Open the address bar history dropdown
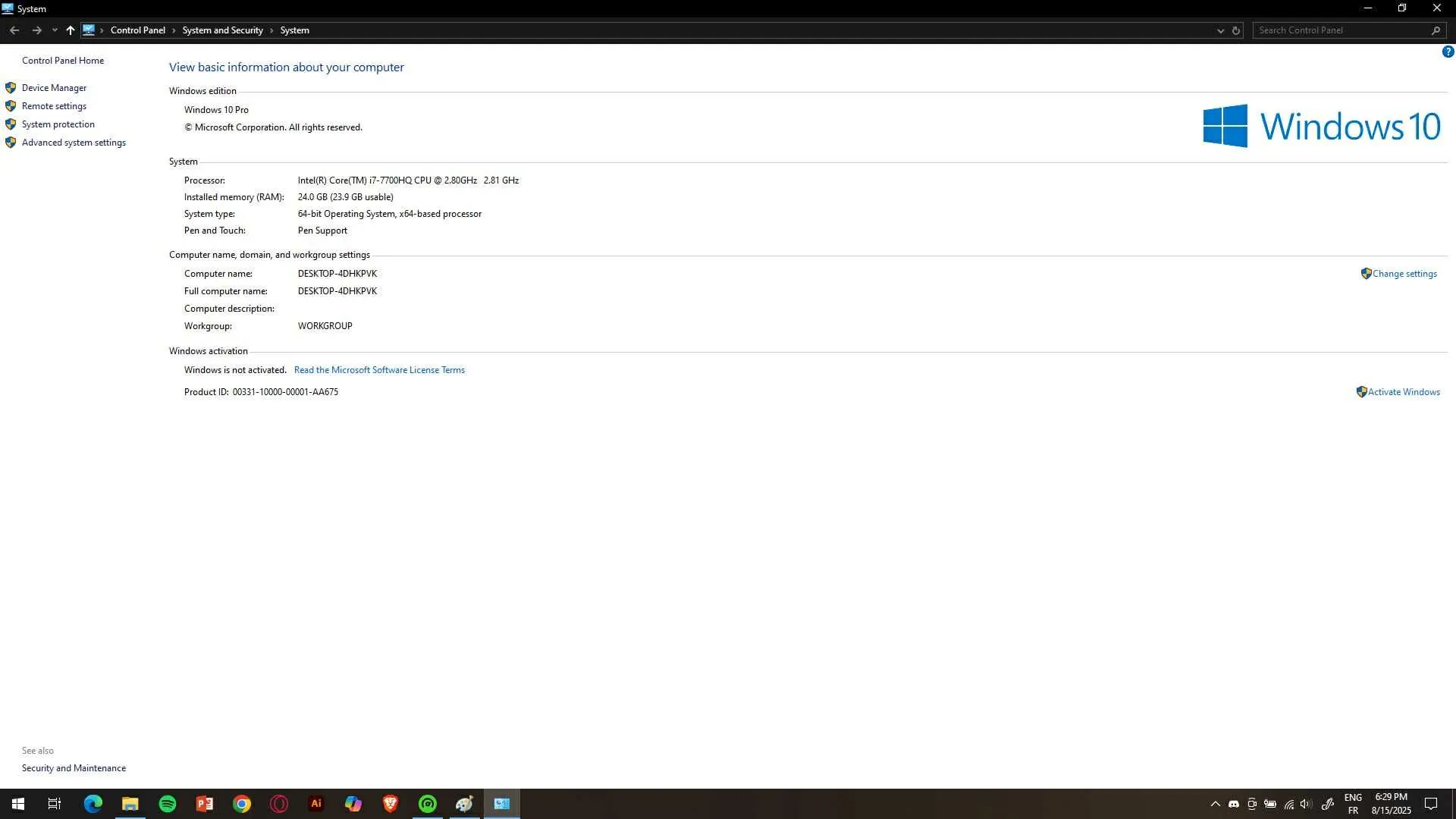The height and width of the screenshot is (819, 1456). 1220,30
